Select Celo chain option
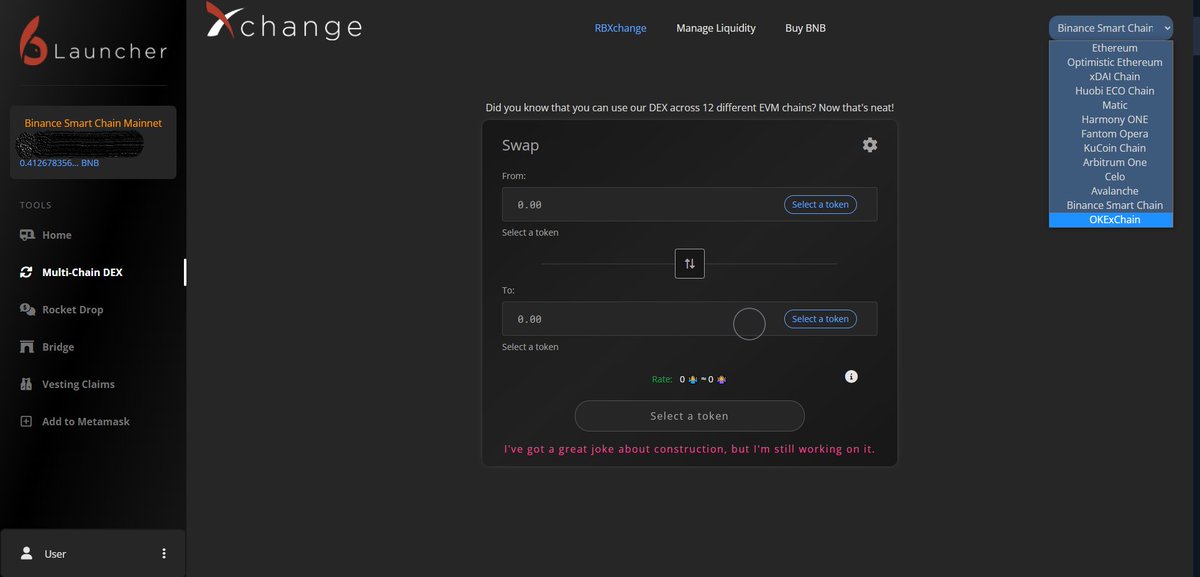This screenshot has width=1200, height=577. click(x=1111, y=177)
